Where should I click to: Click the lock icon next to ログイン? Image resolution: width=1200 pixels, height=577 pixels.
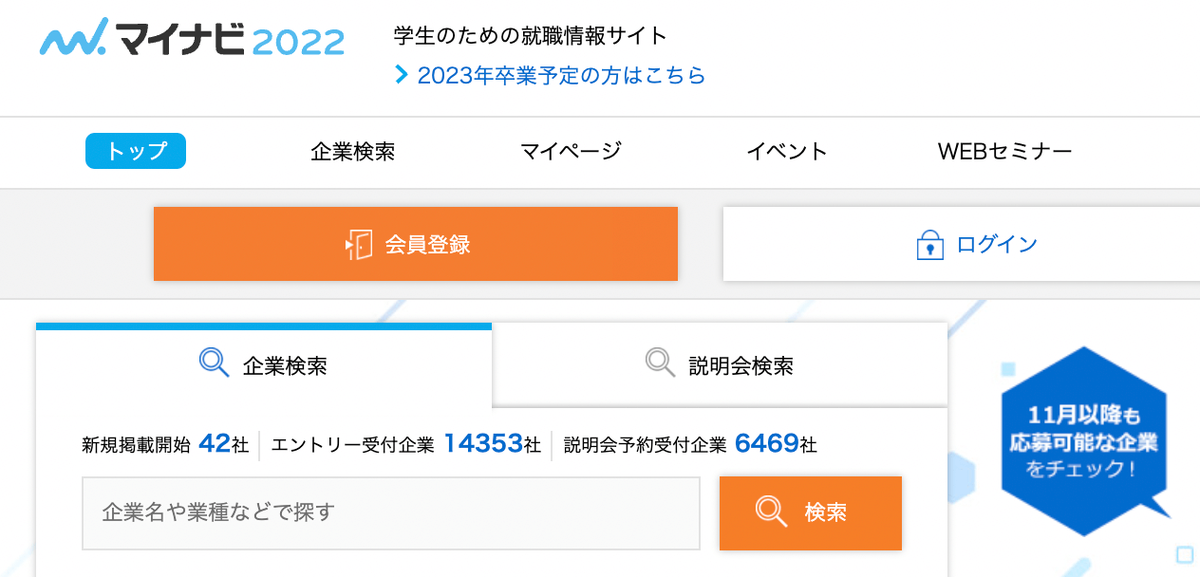tap(930, 243)
